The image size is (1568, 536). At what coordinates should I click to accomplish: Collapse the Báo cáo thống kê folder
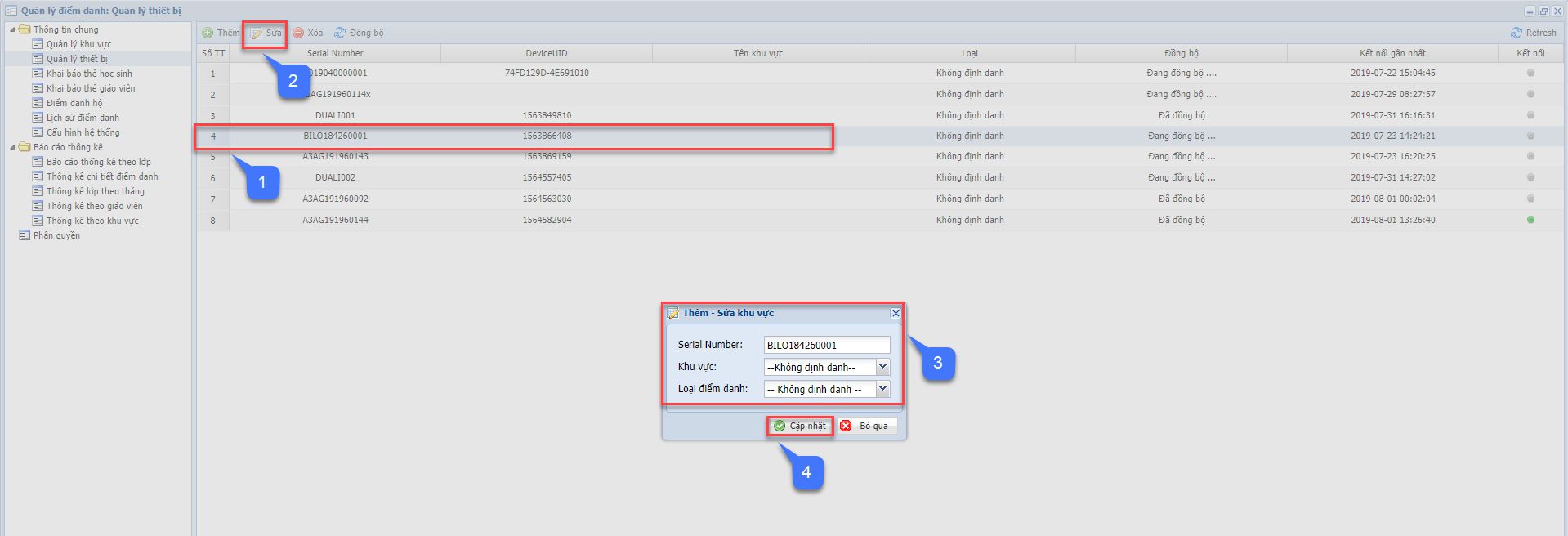(12, 147)
